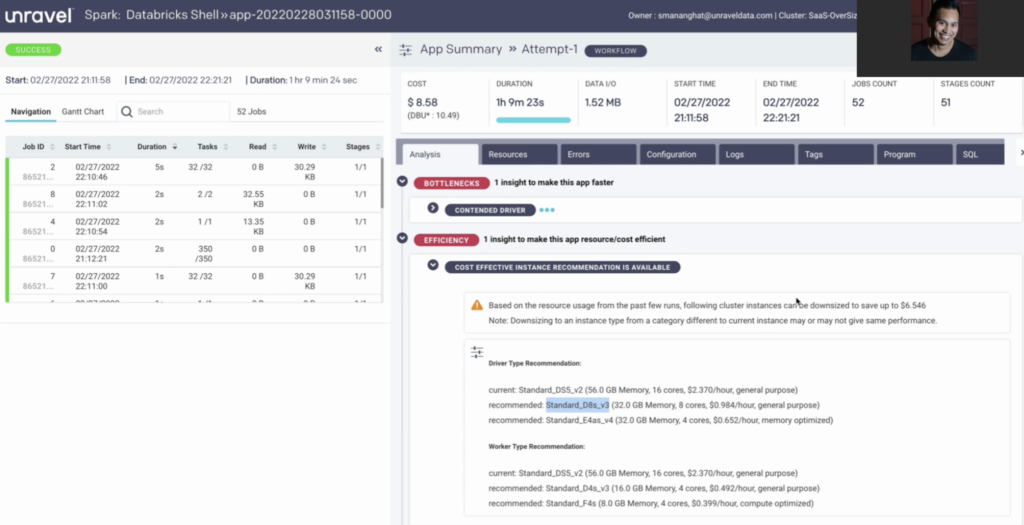1024x525 pixels.
Task: Open the Resources tab
Action: point(519,154)
